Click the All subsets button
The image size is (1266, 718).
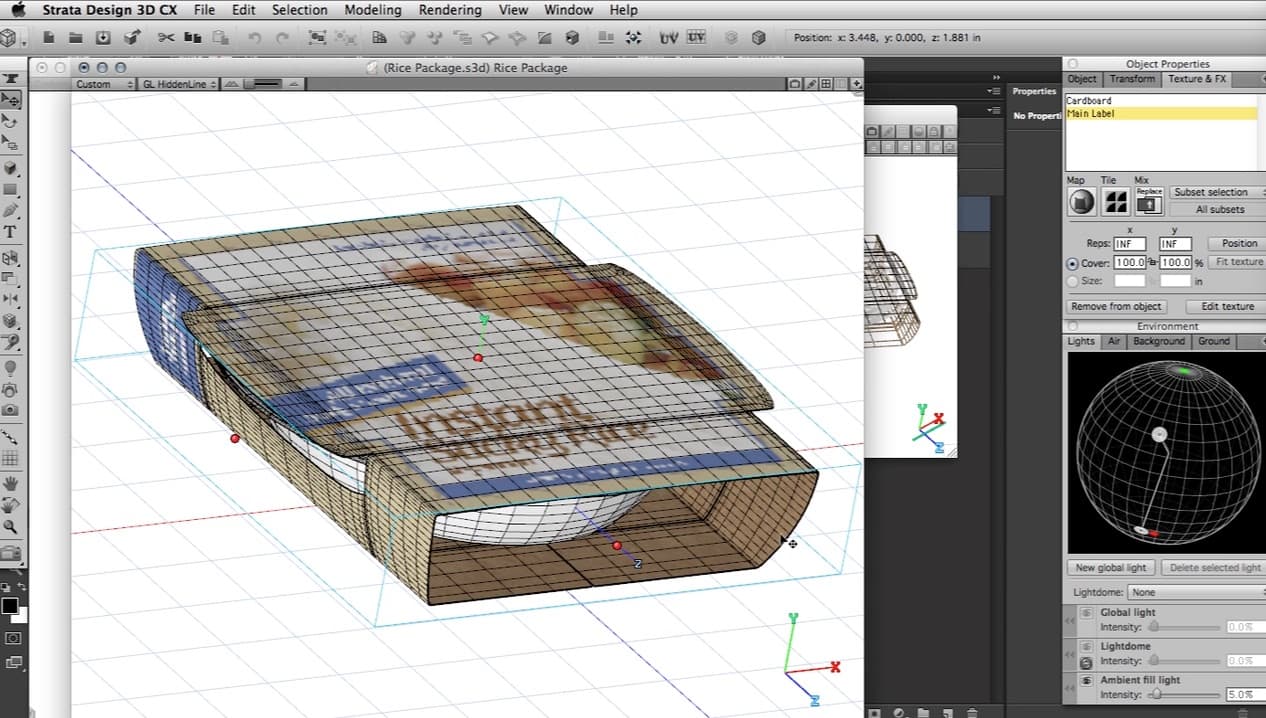1216,209
